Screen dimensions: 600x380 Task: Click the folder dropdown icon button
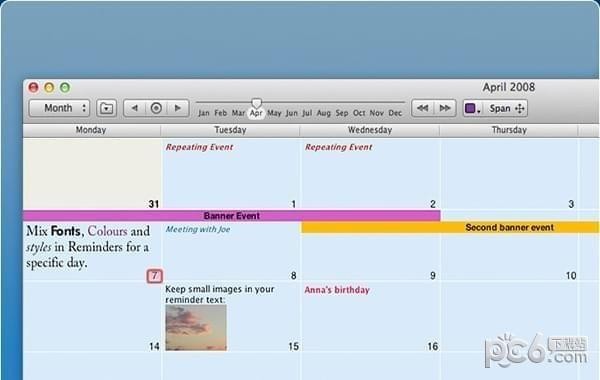106,108
